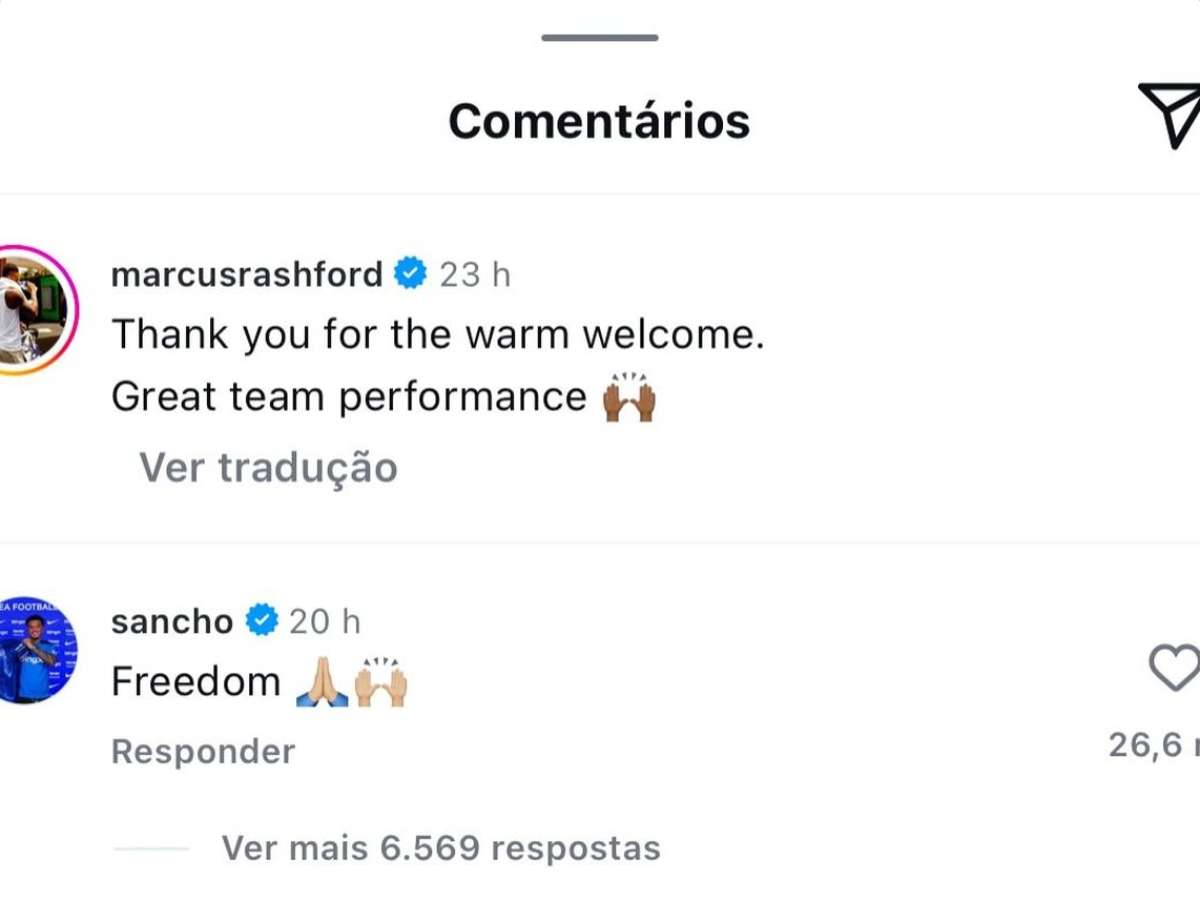The height and width of the screenshot is (900, 1200).
Task: Click the verified badge next to sancho
Action: 261,621
